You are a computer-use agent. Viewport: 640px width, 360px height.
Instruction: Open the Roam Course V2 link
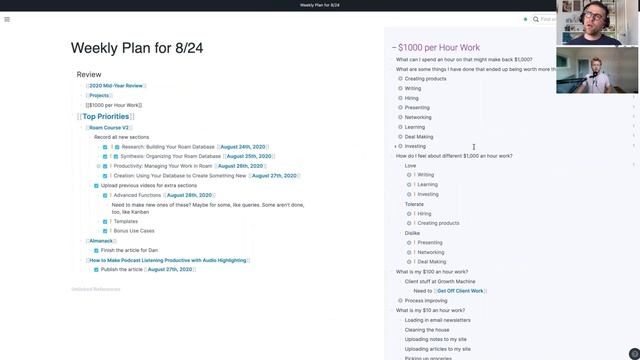109,128
